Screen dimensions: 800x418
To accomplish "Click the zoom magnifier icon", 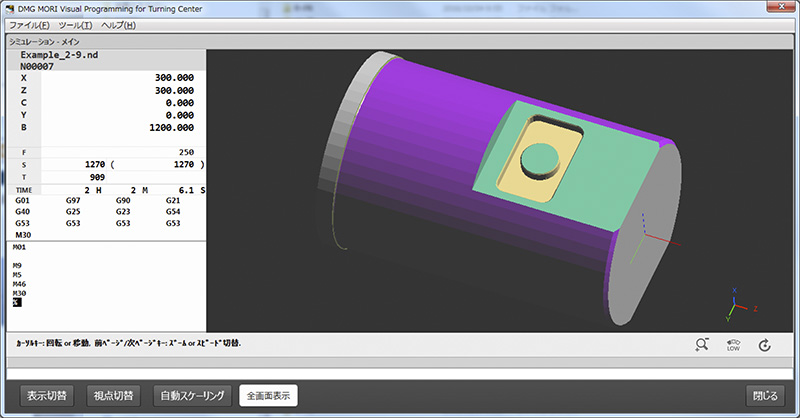I will pyautogui.click(x=702, y=345).
